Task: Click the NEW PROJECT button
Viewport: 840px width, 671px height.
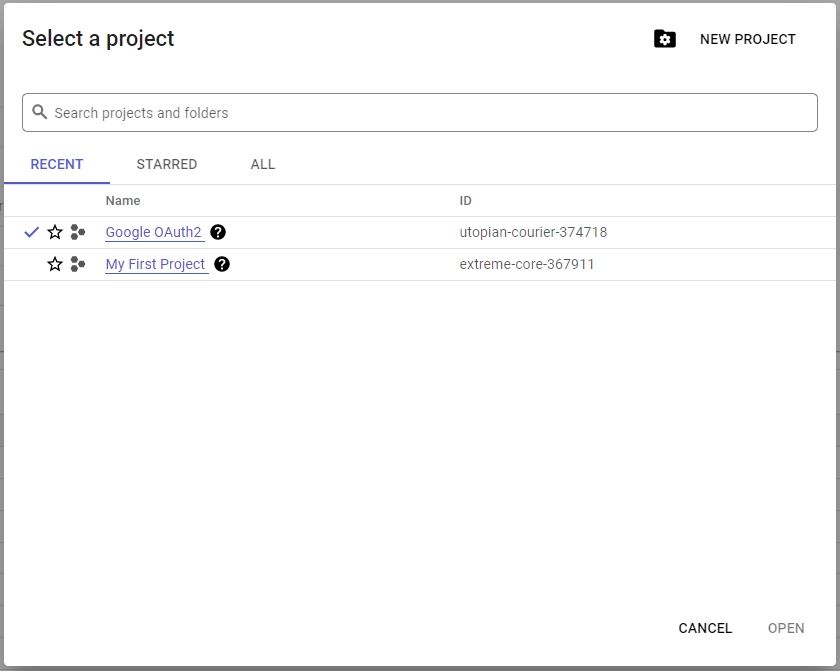Action: pos(747,39)
